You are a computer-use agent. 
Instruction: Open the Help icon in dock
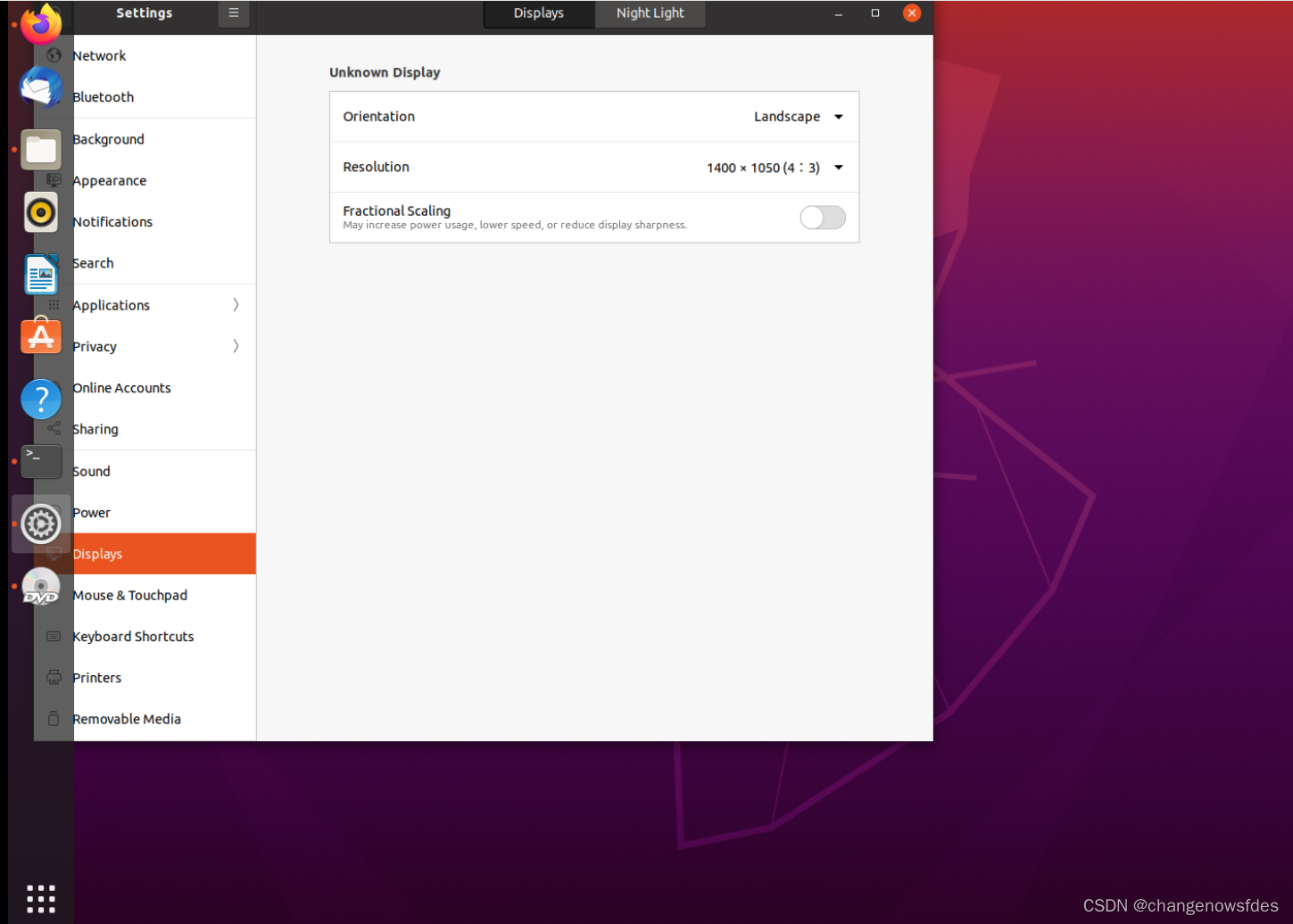point(41,399)
